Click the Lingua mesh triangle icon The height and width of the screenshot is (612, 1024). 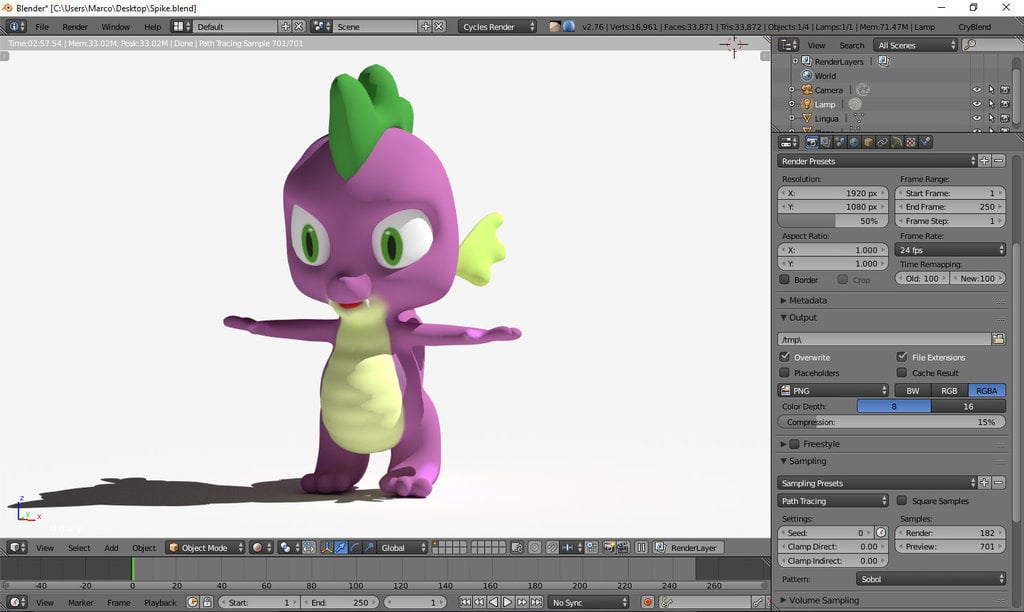click(x=807, y=118)
